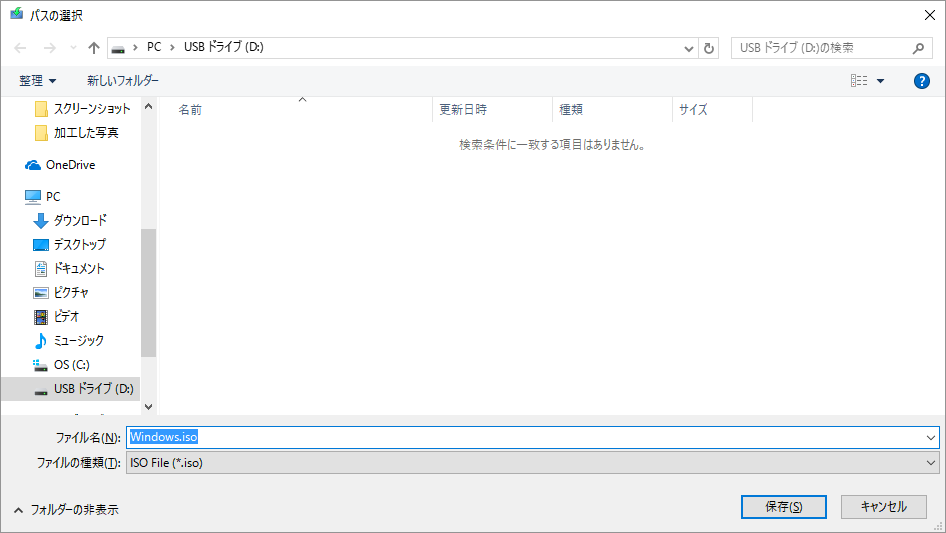Viewport: 946px width, 533px height.
Task: Open the ピクチャ folder
Action: point(61,293)
